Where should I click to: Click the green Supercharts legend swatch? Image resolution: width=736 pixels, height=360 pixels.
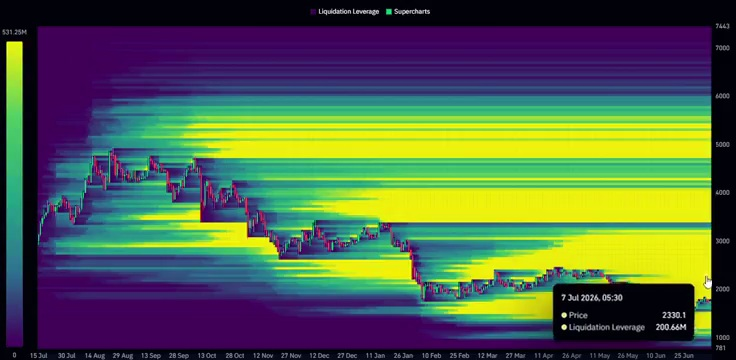tap(389, 12)
